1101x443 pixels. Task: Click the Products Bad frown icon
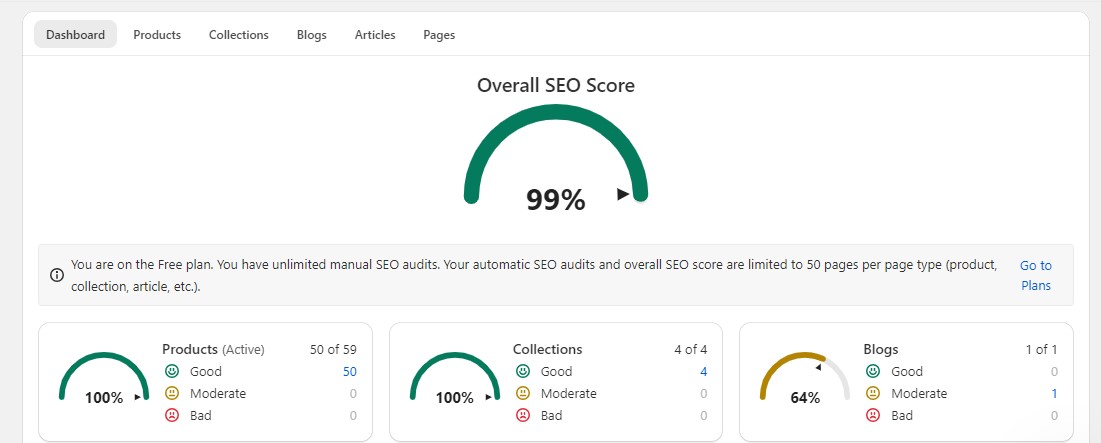[172, 415]
